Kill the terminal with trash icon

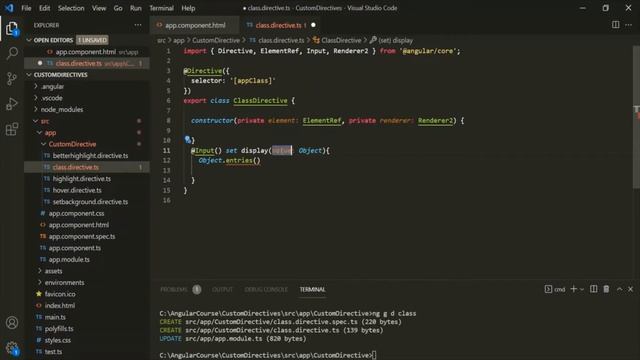pyautogui.click(x=606, y=289)
